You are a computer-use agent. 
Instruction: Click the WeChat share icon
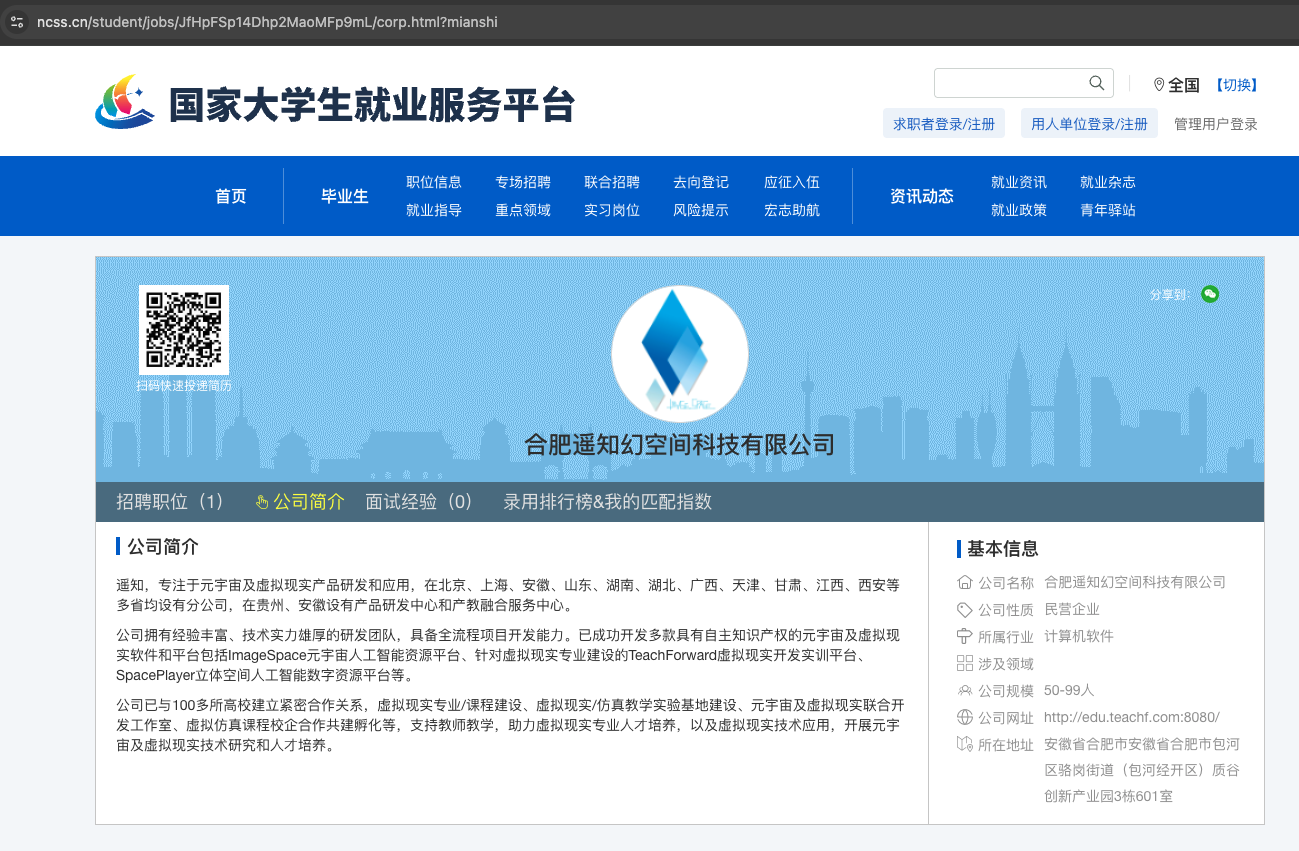[1210, 294]
